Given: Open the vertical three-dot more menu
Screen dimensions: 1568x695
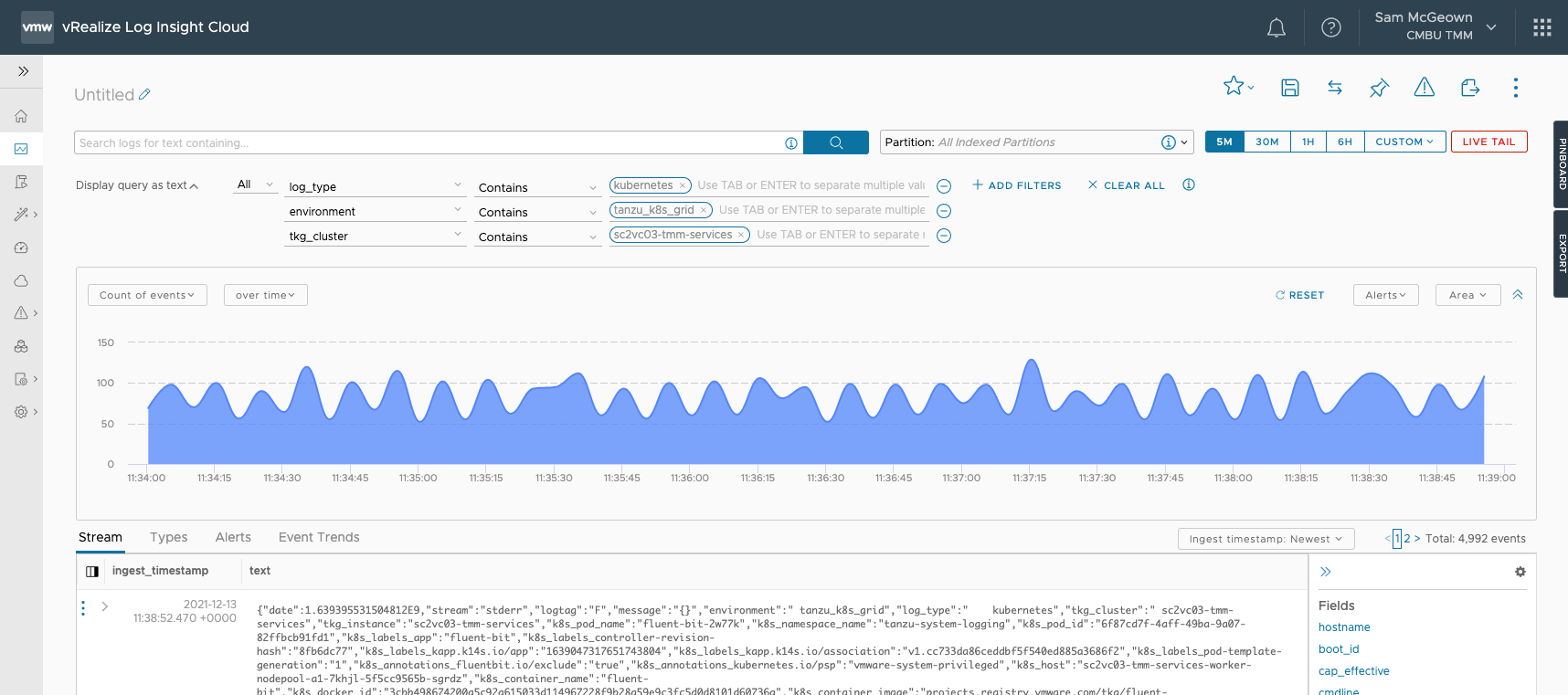Looking at the screenshot, I should (1516, 88).
